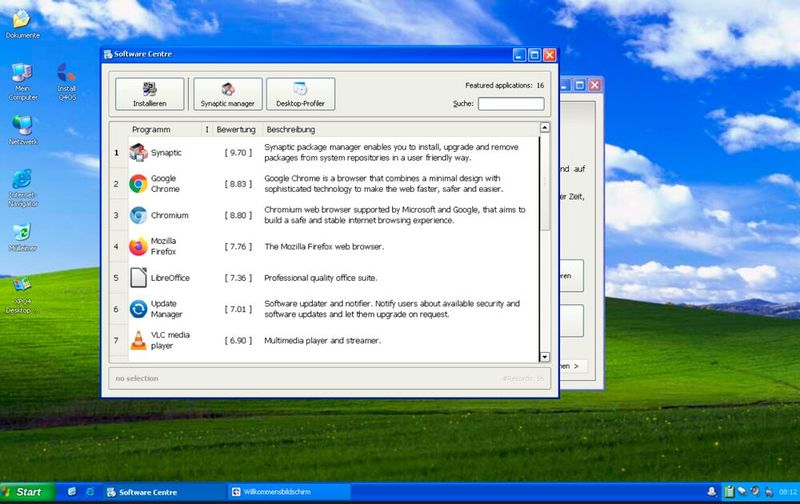Screen dimensions: 800x504
Task: Select the Update Manager icon
Action: pyautogui.click(x=138, y=309)
